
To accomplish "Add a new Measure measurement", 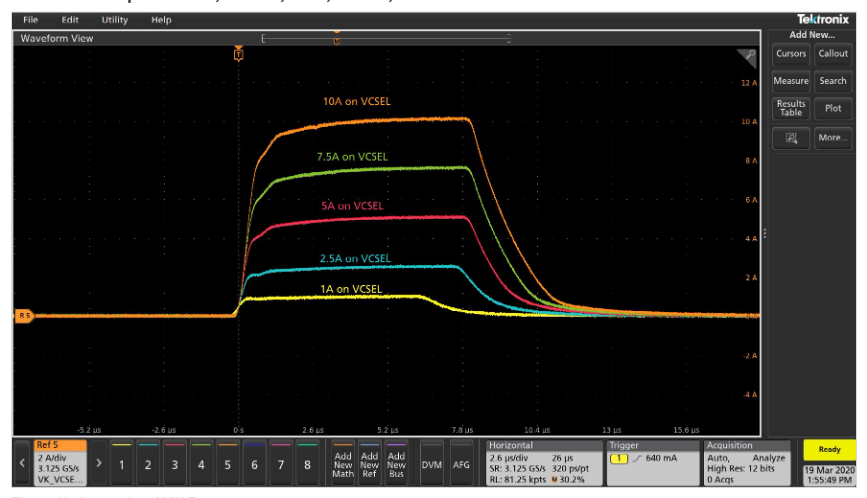I will tap(790, 81).
